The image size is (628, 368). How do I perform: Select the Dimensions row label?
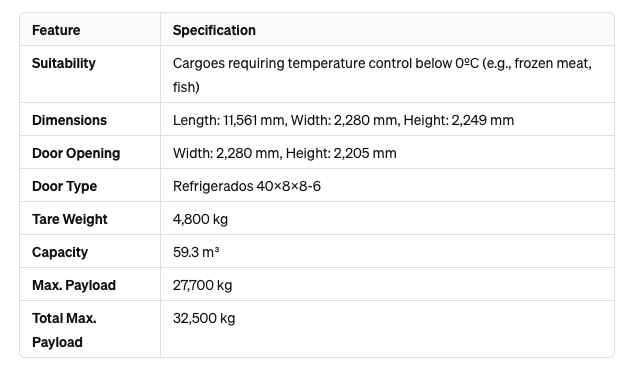[69, 120]
